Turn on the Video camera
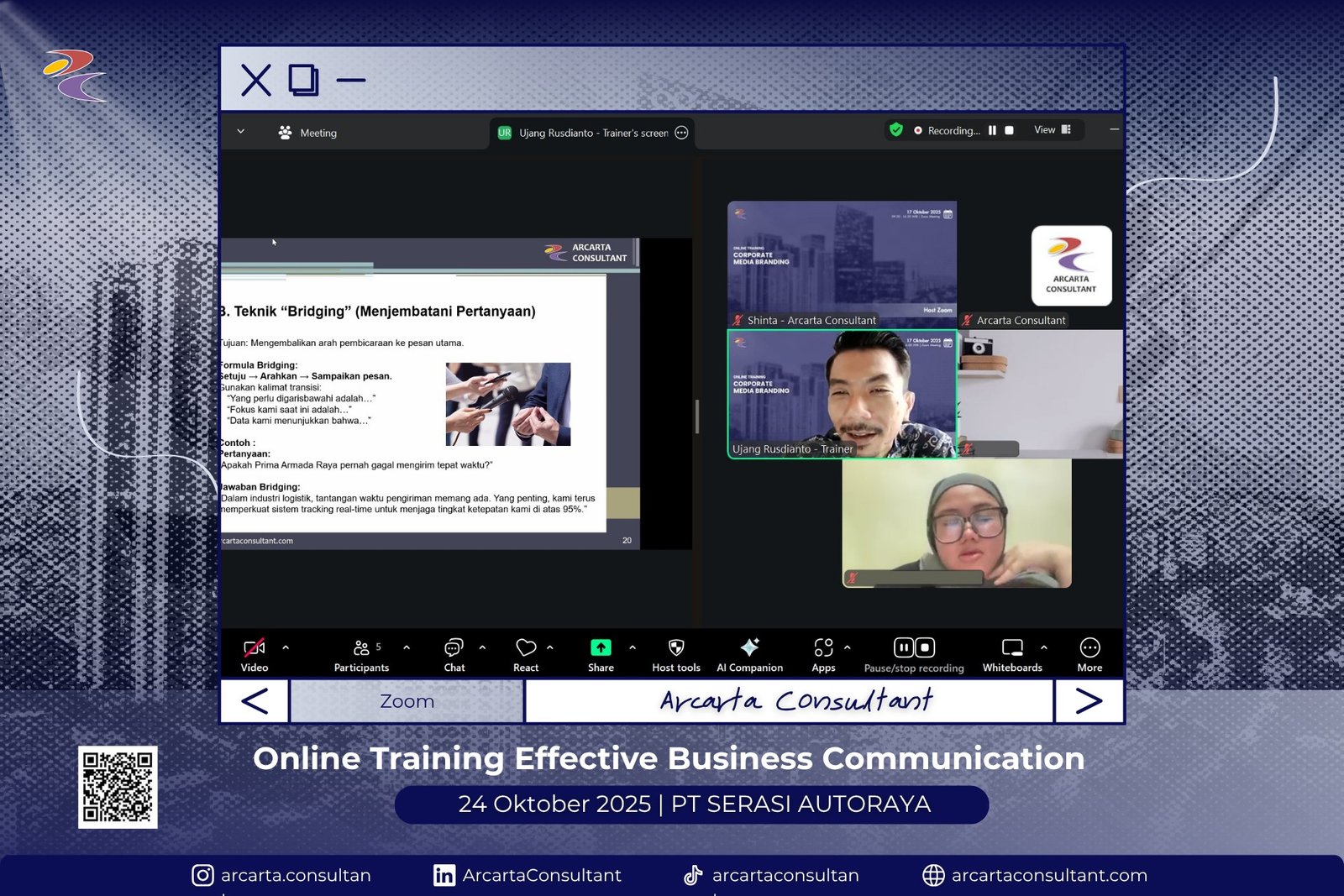 (254, 654)
